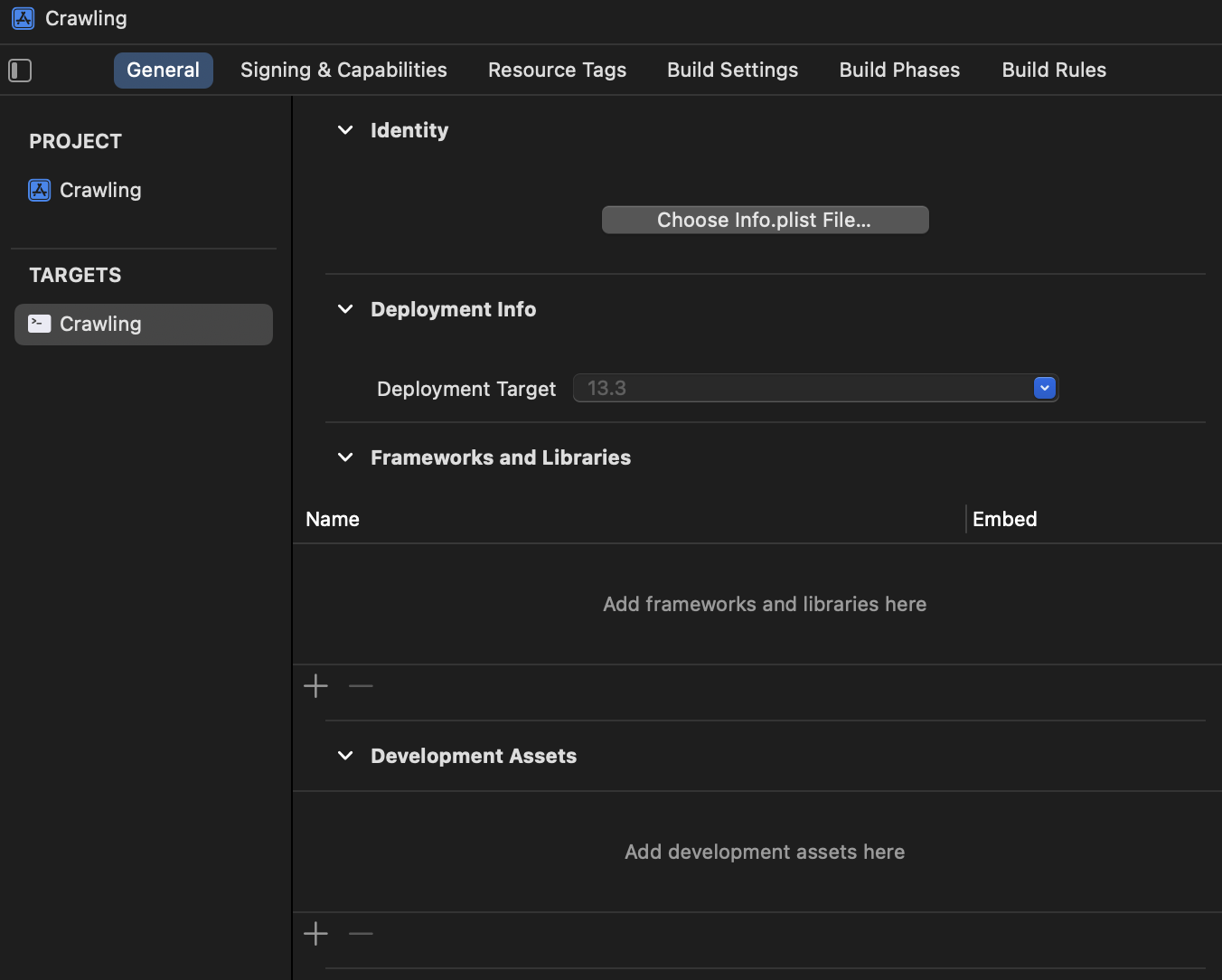This screenshot has height=980, width=1222.
Task: Click minus icon under Development Assets
Action: pyautogui.click(x=361, y=934)
